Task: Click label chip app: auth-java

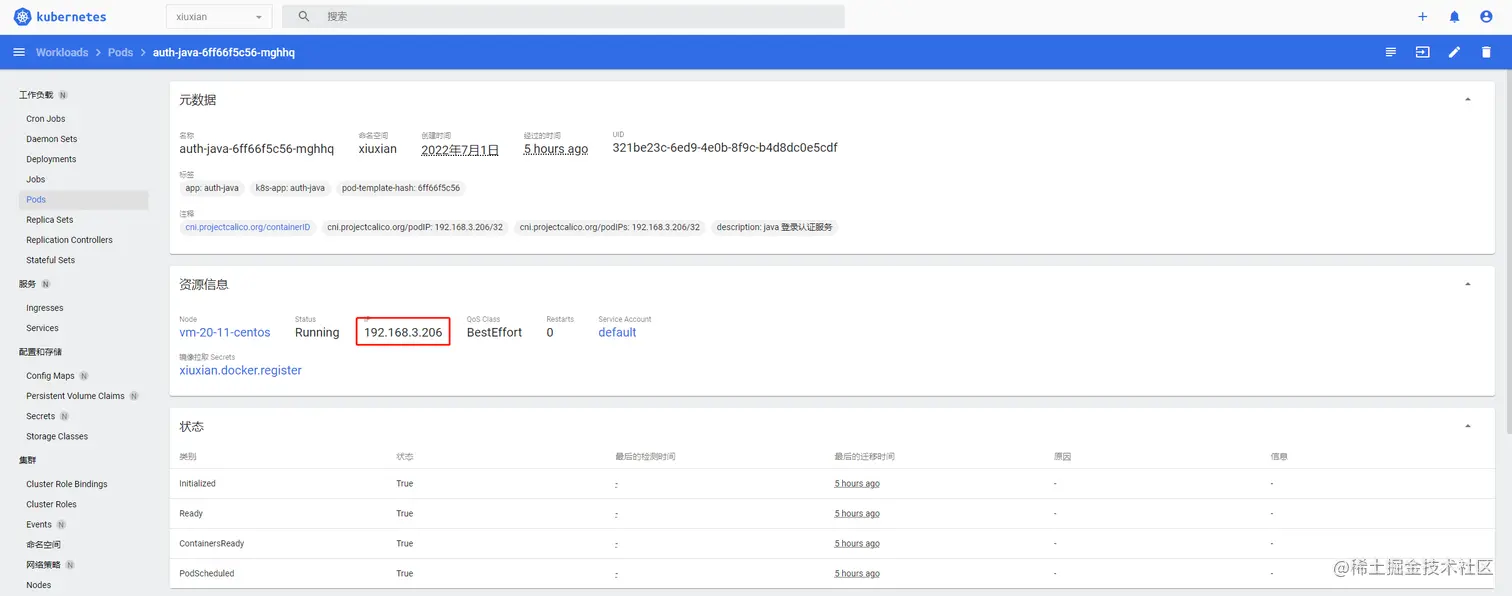Action: coord(212,188)
